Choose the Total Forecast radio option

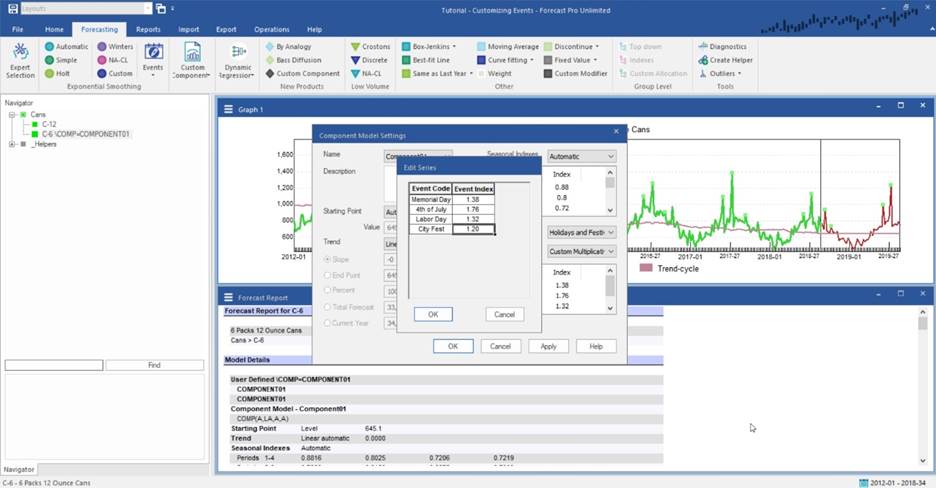(x=328, y=306)
